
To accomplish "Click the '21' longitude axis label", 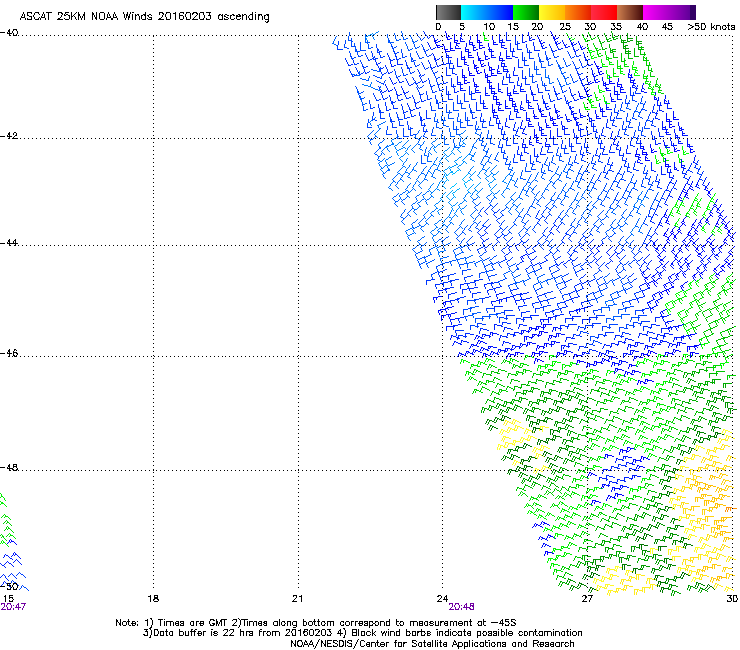I will tap(297, 599).
